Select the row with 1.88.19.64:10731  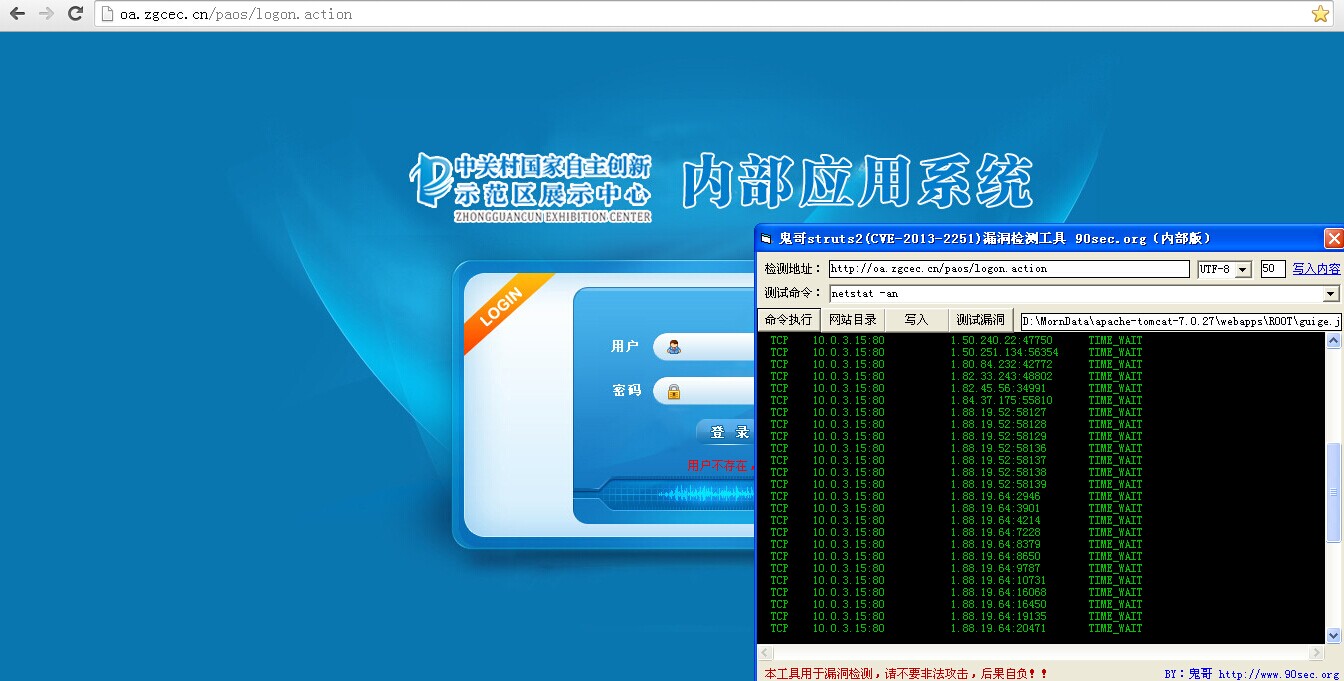[956, 580]
